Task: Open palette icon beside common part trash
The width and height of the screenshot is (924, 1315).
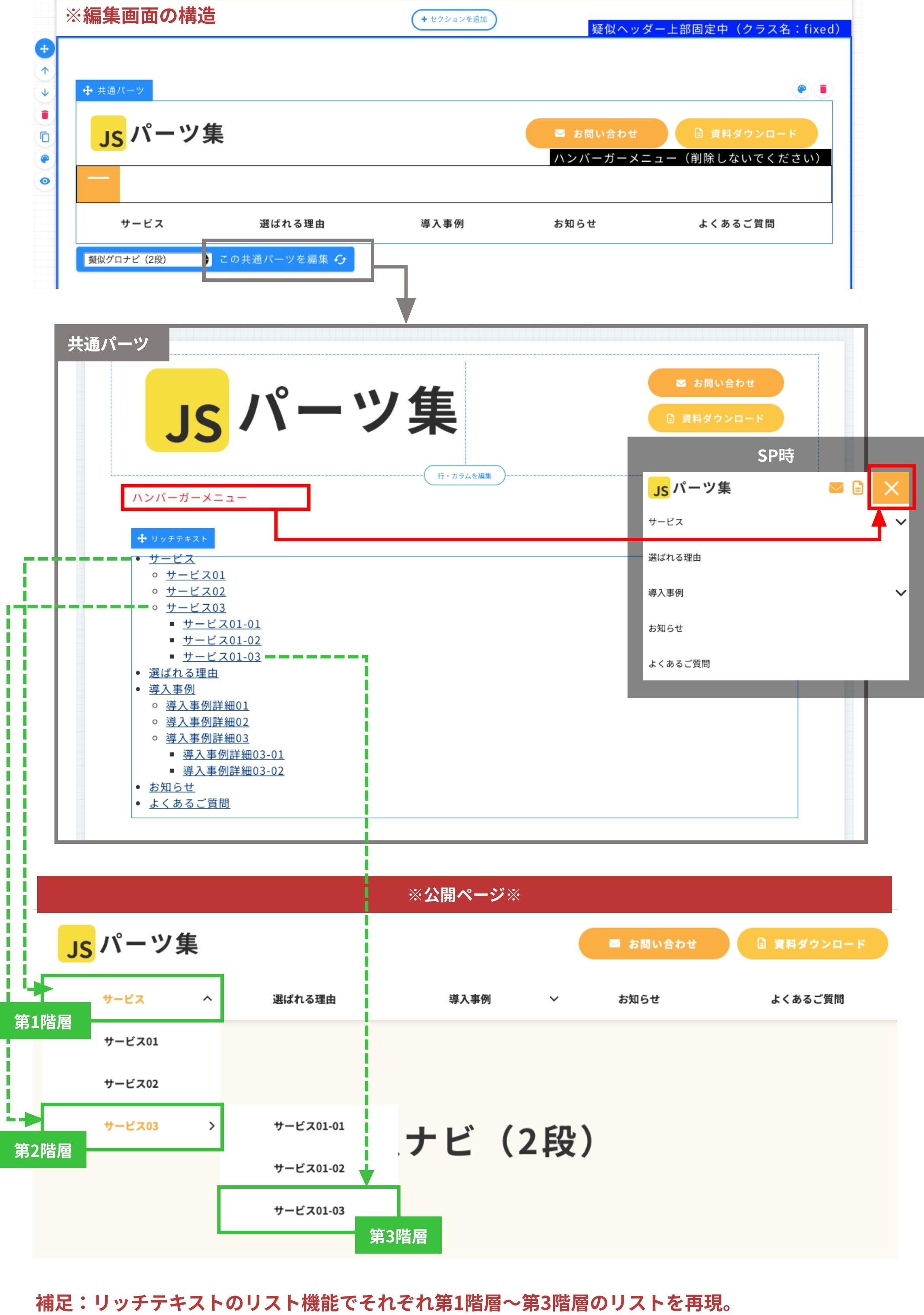Action: [802, 89]
